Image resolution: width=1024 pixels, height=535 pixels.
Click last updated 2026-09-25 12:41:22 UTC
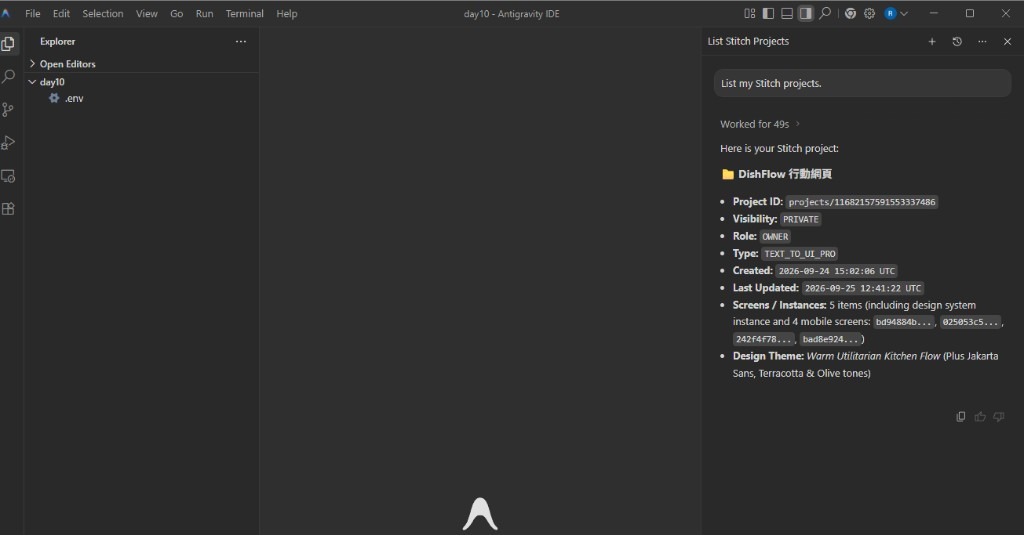[x=863, y=288]
